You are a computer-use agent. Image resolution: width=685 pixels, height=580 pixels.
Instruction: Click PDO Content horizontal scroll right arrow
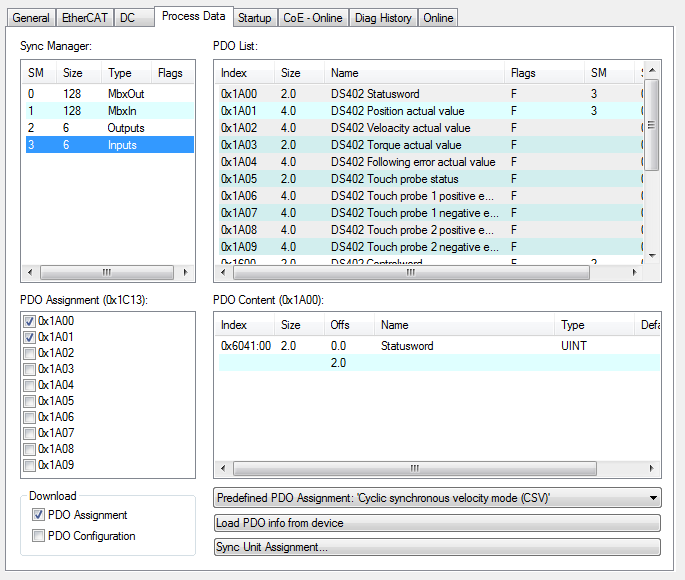coord(651,469)
